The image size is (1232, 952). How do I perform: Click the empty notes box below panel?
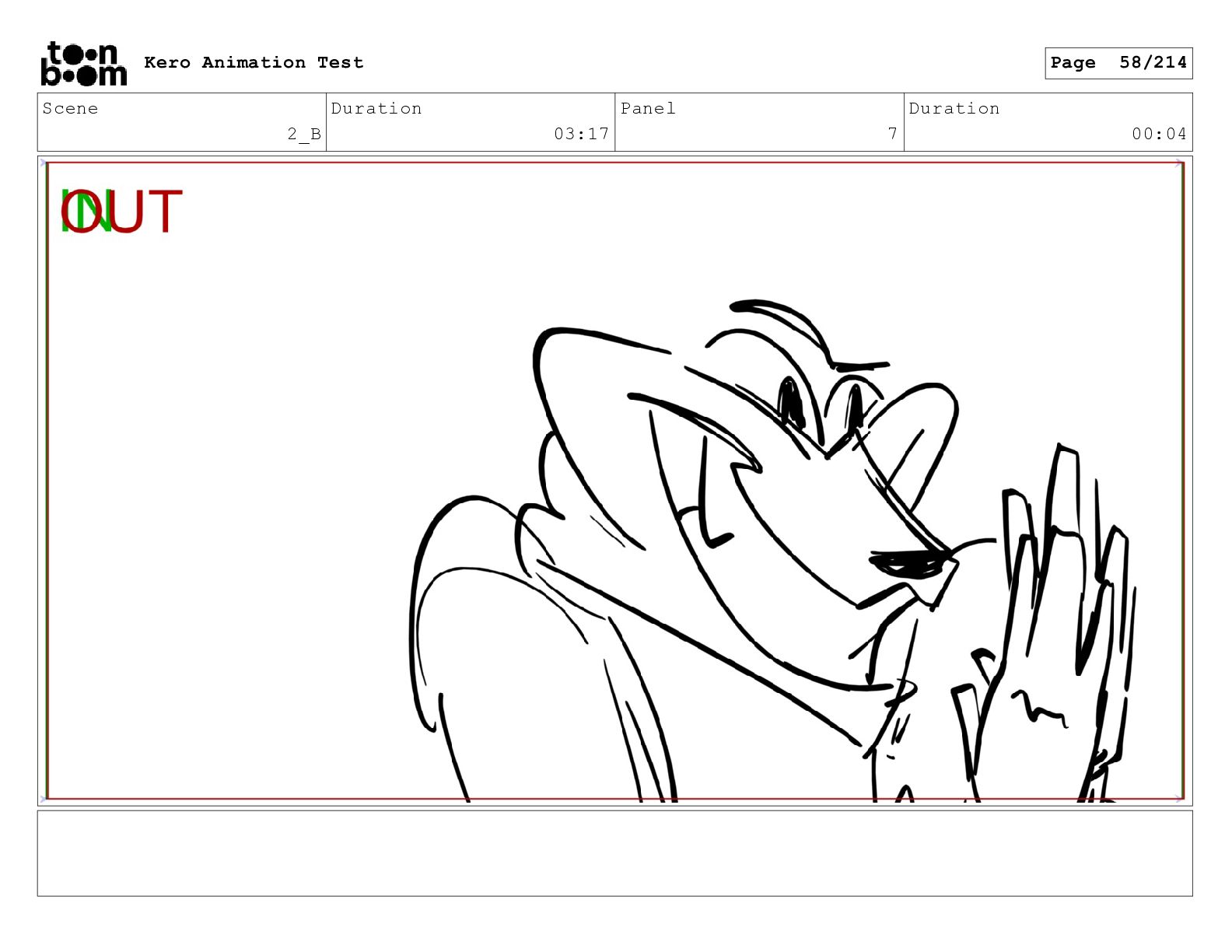(x=614, y=853)
